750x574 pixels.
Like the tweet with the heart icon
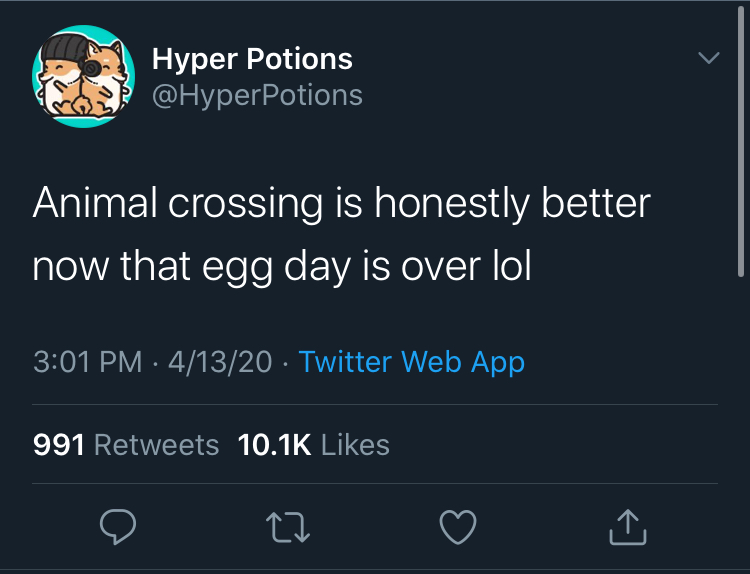coord(459,526)
